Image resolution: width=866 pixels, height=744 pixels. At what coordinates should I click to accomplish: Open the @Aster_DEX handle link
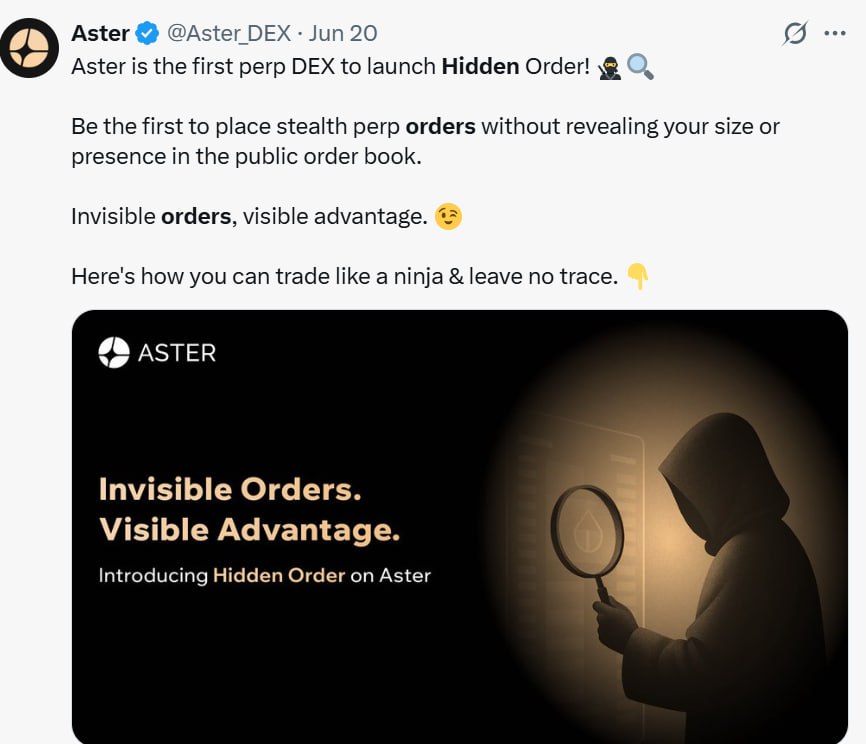(x=228, y=33)
